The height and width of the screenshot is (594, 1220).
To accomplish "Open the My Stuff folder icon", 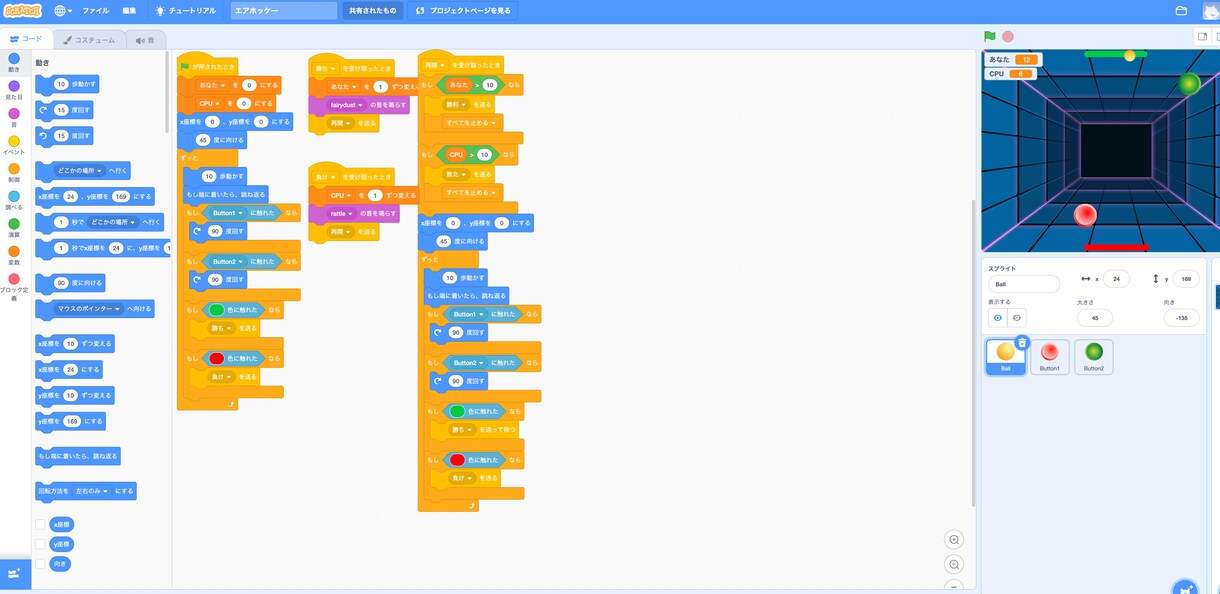I will [1181, 11].
